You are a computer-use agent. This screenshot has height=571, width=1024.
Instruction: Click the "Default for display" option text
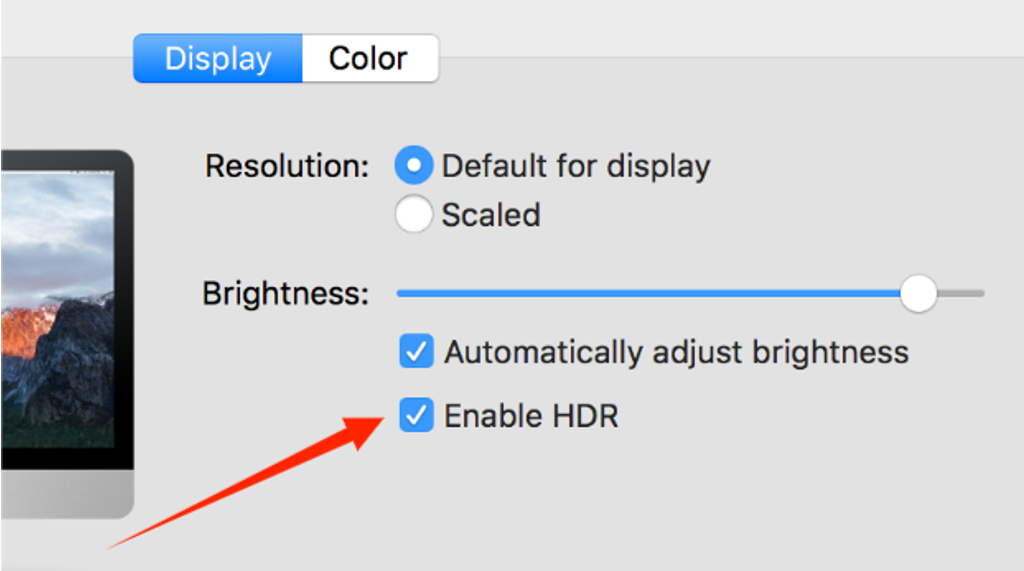click(x=576, y=167)
